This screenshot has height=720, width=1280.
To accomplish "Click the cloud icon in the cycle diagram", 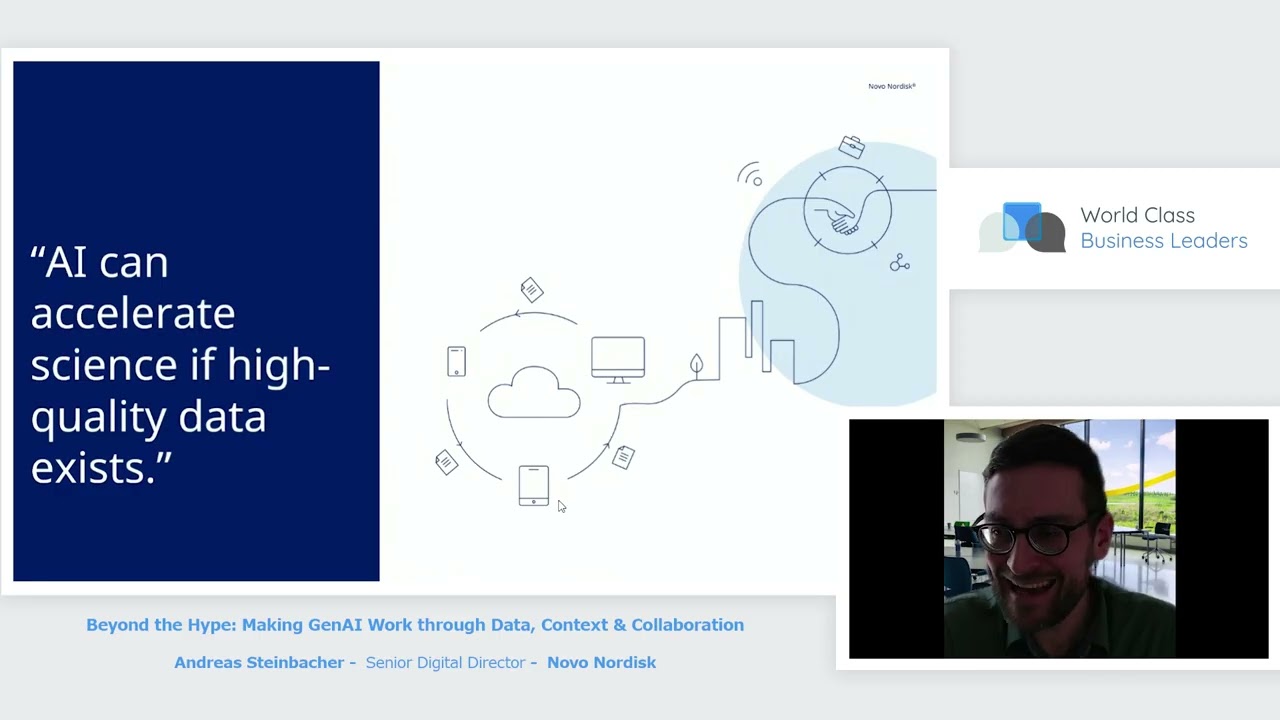I will tap(534, 393).
